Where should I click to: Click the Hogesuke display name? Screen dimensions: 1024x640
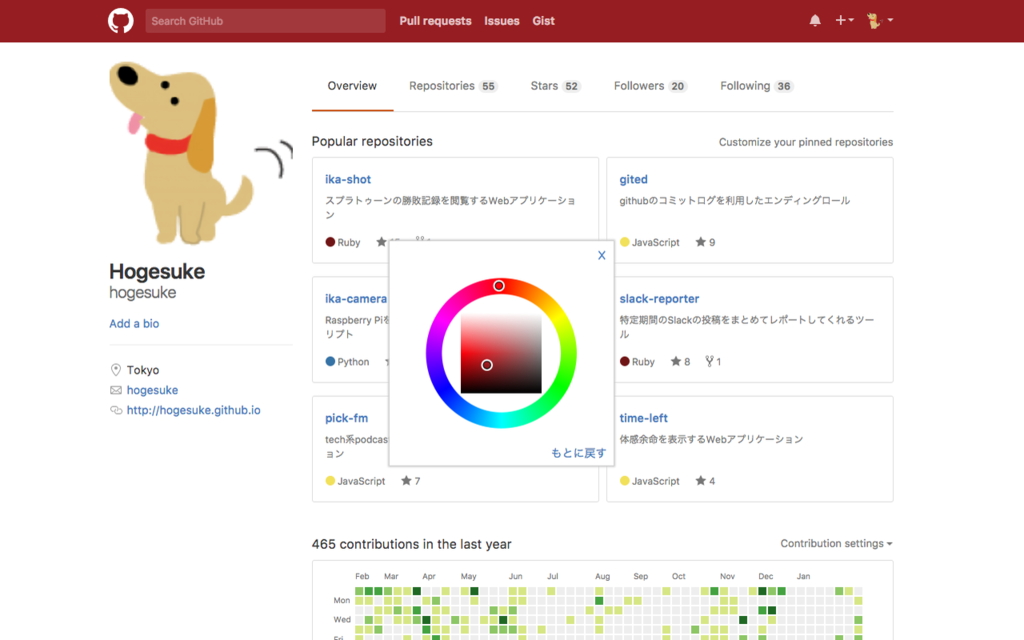point(157,272)
